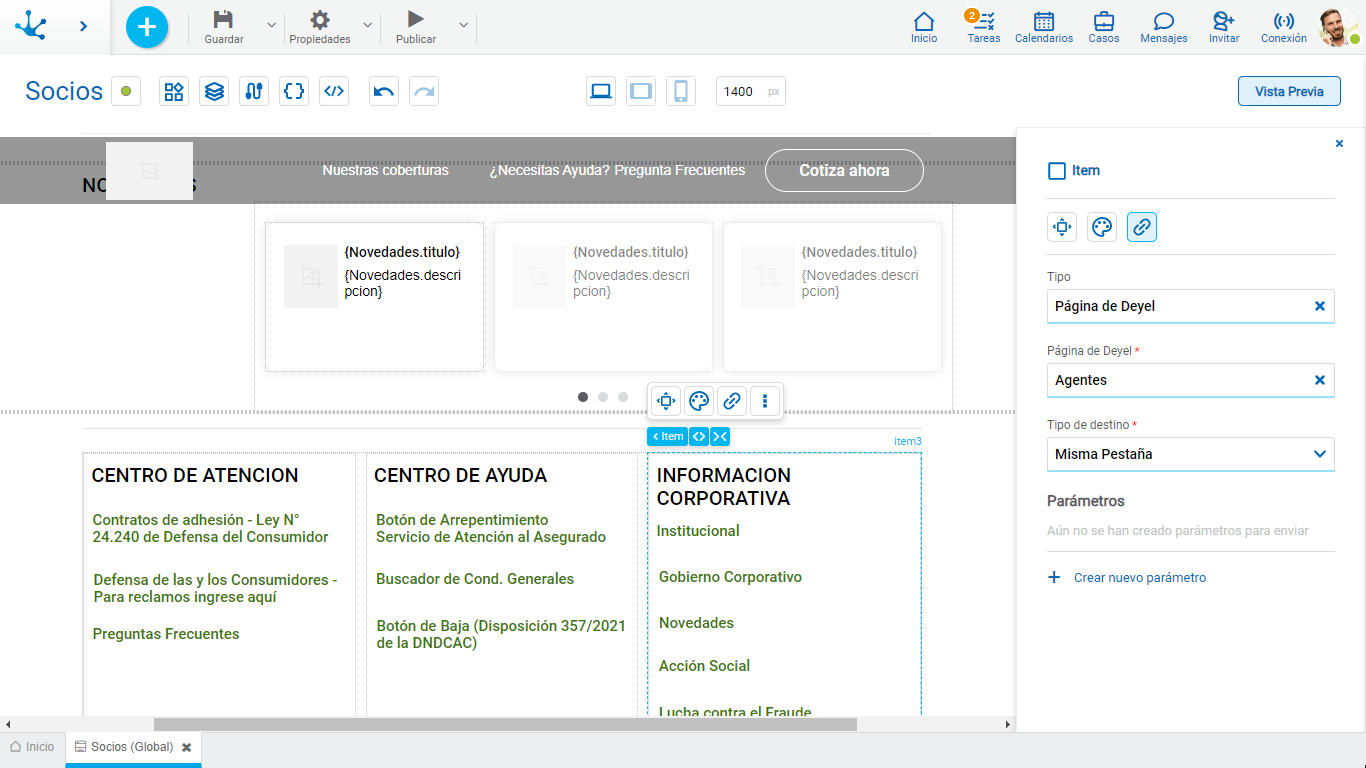Click floating toolbar palette style icon
The width and height of the screenshot is (1366, 768).
[699, 401]
